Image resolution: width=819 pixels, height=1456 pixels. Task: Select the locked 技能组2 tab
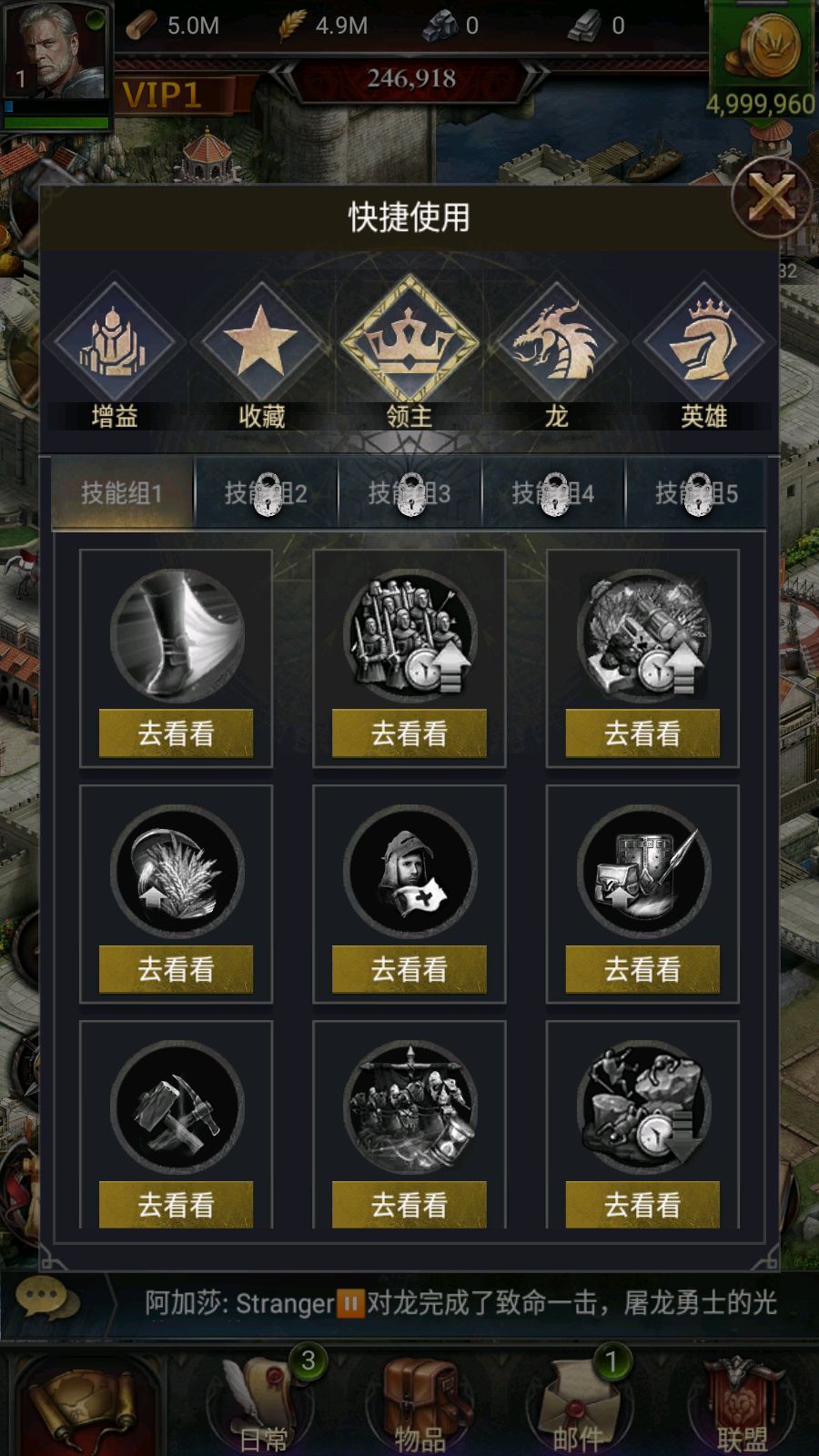[266, 493]
